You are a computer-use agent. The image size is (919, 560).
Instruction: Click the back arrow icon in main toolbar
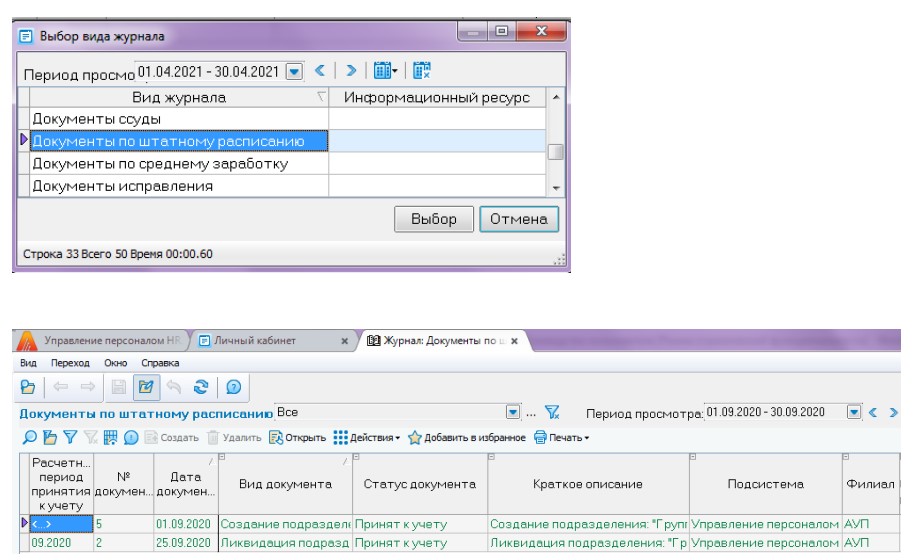point(60,386)
